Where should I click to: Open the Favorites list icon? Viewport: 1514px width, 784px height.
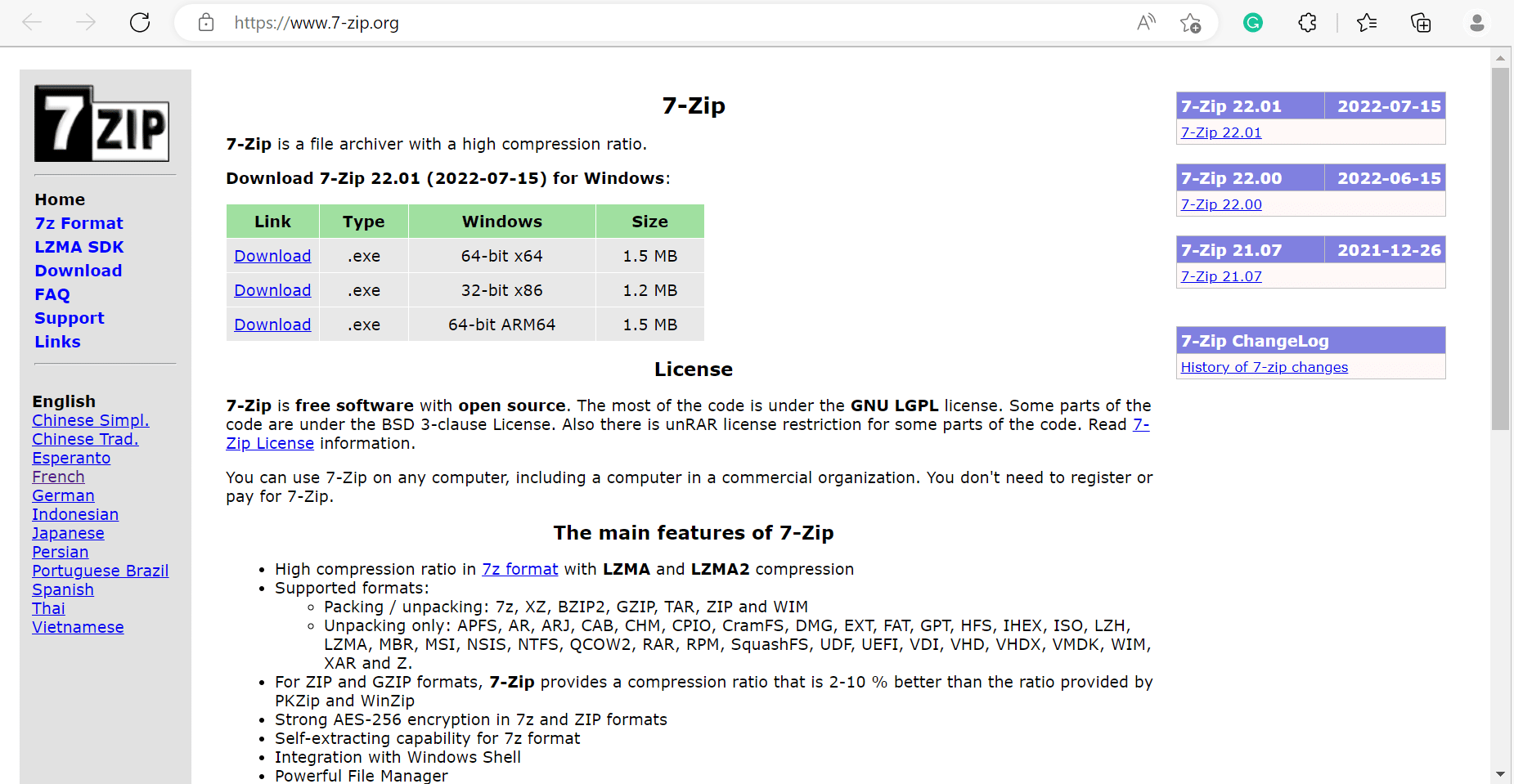pos(1367,23)
